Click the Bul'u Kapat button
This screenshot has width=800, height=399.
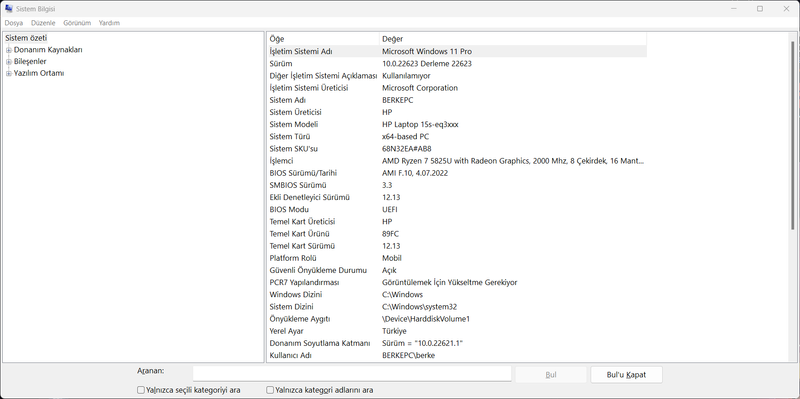click(x=626, y=375)
